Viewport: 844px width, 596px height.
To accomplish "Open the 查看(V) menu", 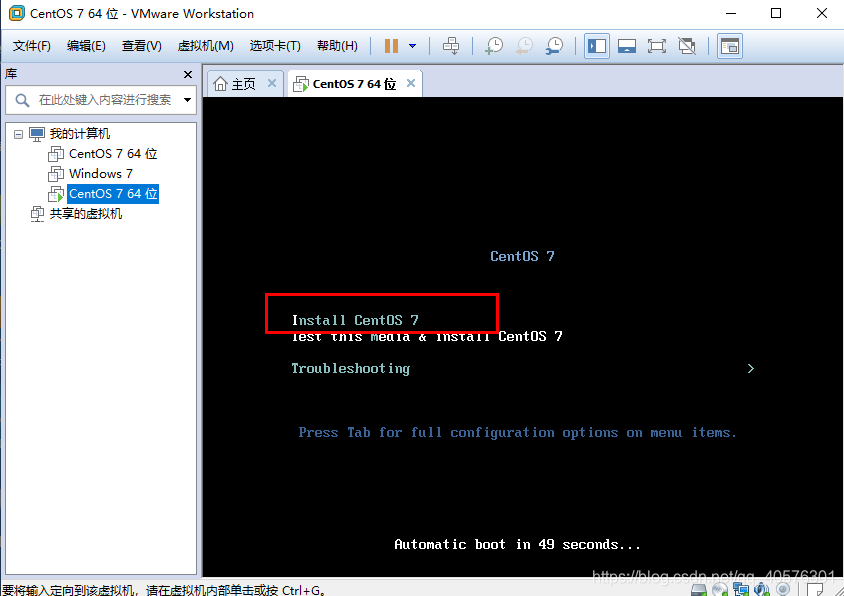I will (x=142, y=46).
